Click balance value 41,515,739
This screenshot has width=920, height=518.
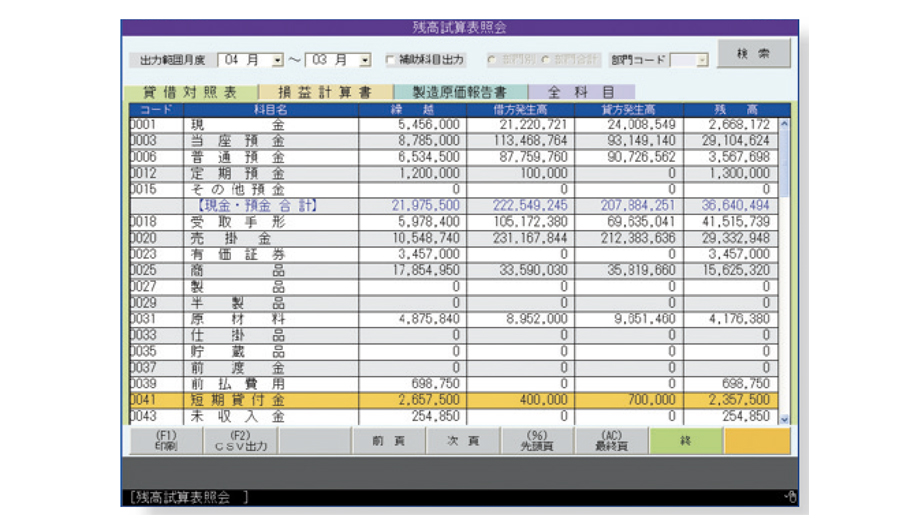[735, 222]
